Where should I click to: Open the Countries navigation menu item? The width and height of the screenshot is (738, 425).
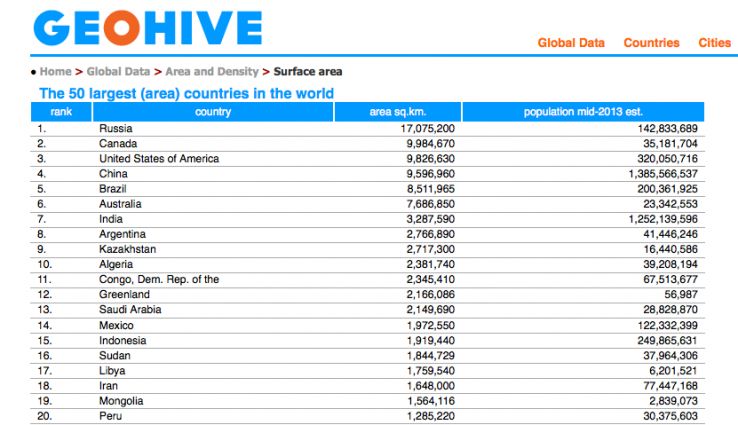pos(651,43)
